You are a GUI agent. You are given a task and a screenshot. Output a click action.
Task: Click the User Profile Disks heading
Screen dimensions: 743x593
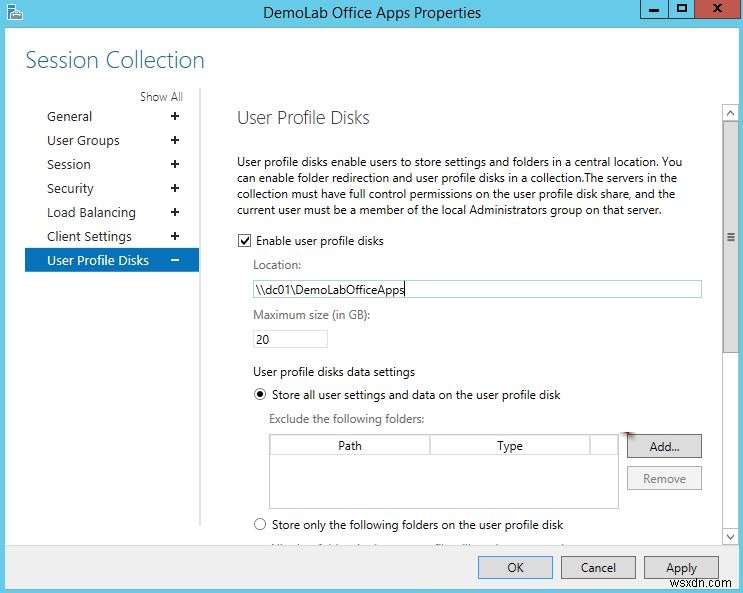pyautogui.click(x=303, y=118)
